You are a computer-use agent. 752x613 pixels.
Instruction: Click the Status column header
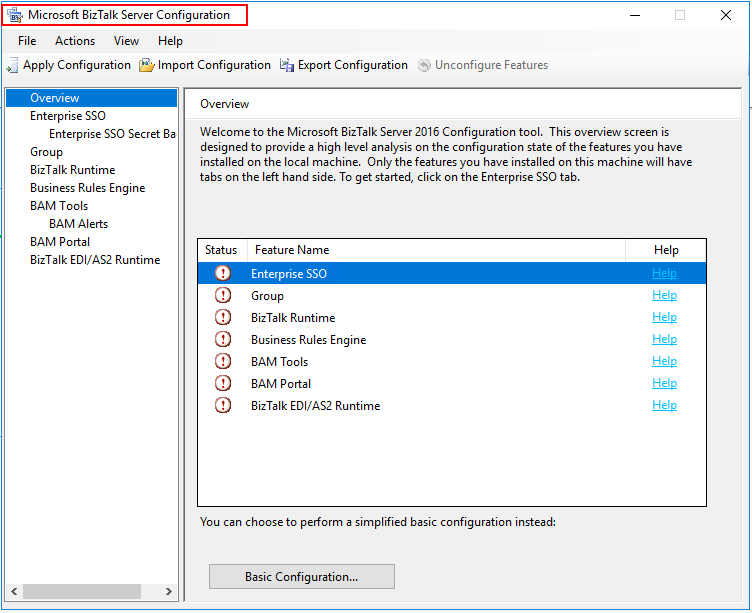pos(221,250)
